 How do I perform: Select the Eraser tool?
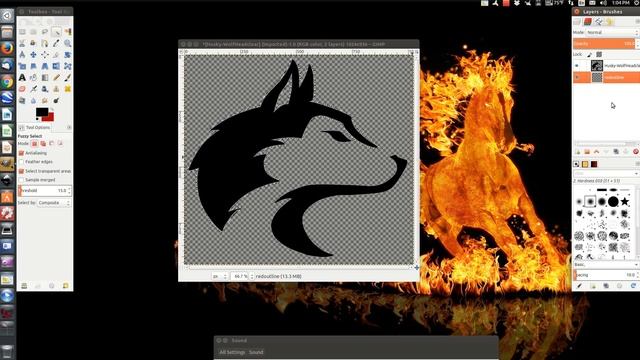[22, 89]
